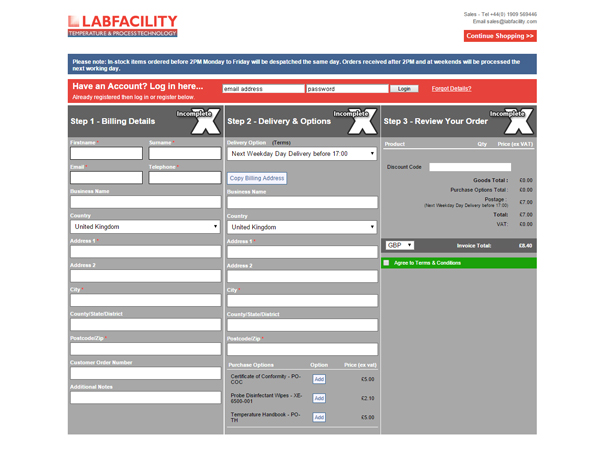Click the login email address field

coord(264,89)
